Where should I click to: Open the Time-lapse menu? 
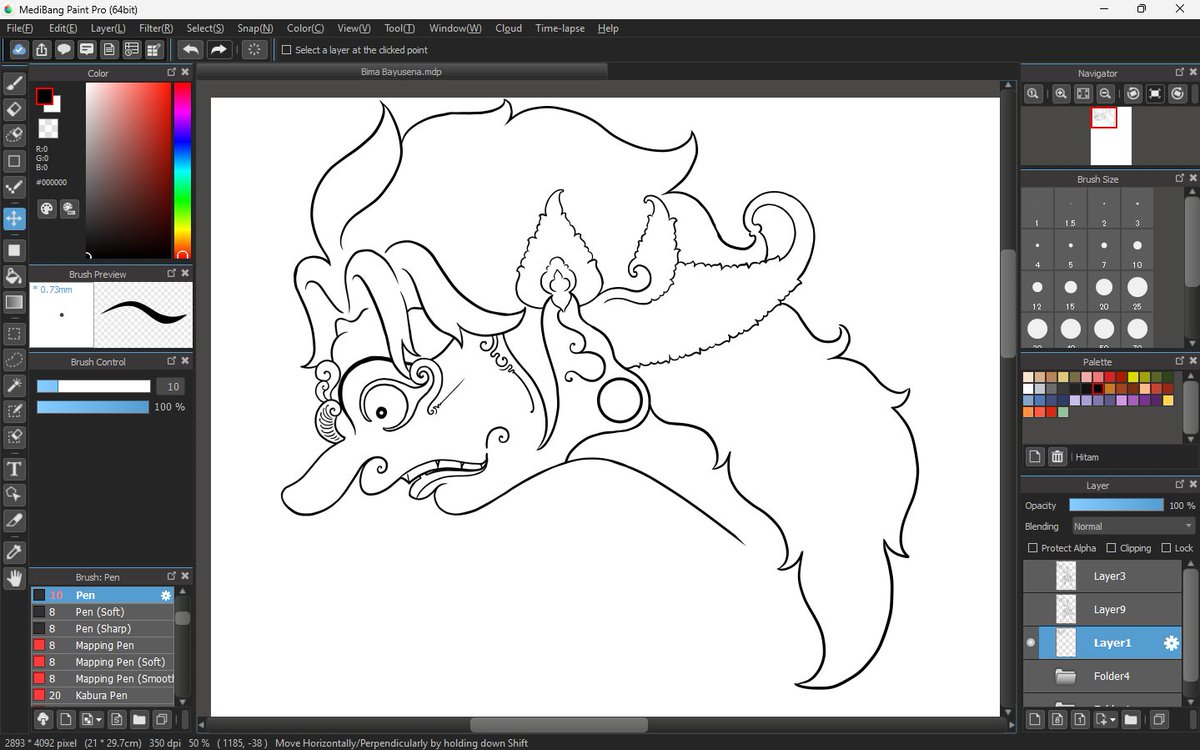coord(560,28)
